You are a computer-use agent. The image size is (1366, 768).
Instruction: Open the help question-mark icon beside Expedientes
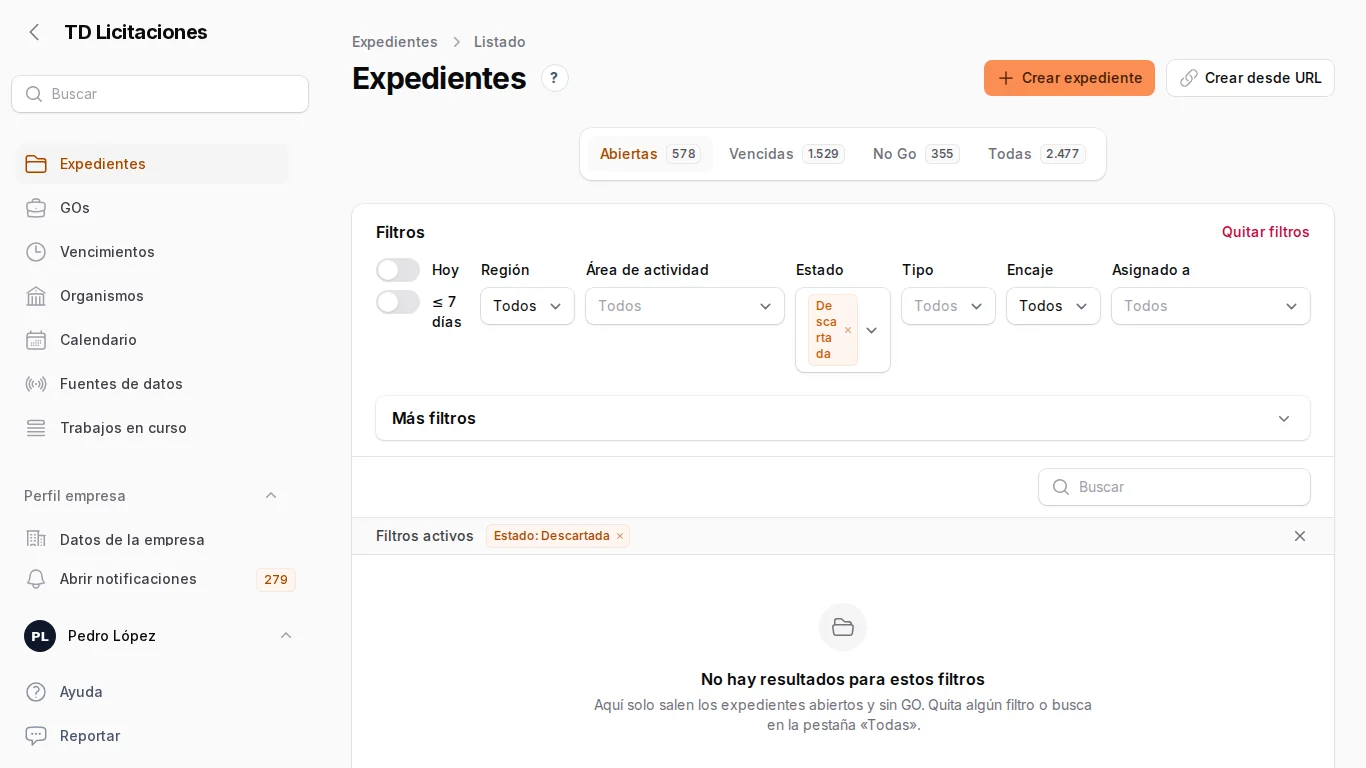[x=554, y=78]
